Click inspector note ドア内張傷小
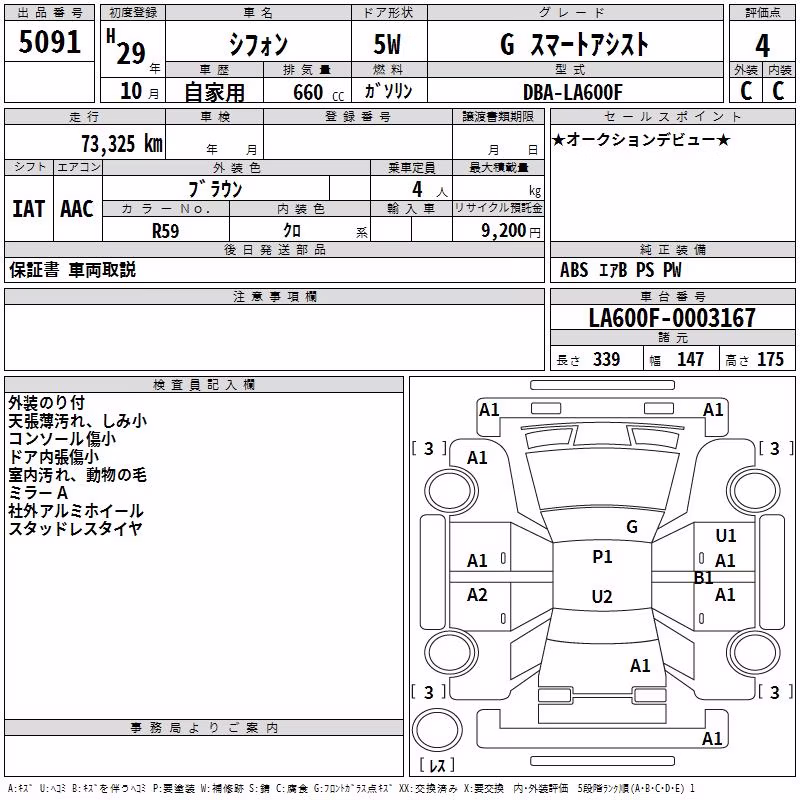The height and width of the screenshot is (800, 800). point(54,457)
